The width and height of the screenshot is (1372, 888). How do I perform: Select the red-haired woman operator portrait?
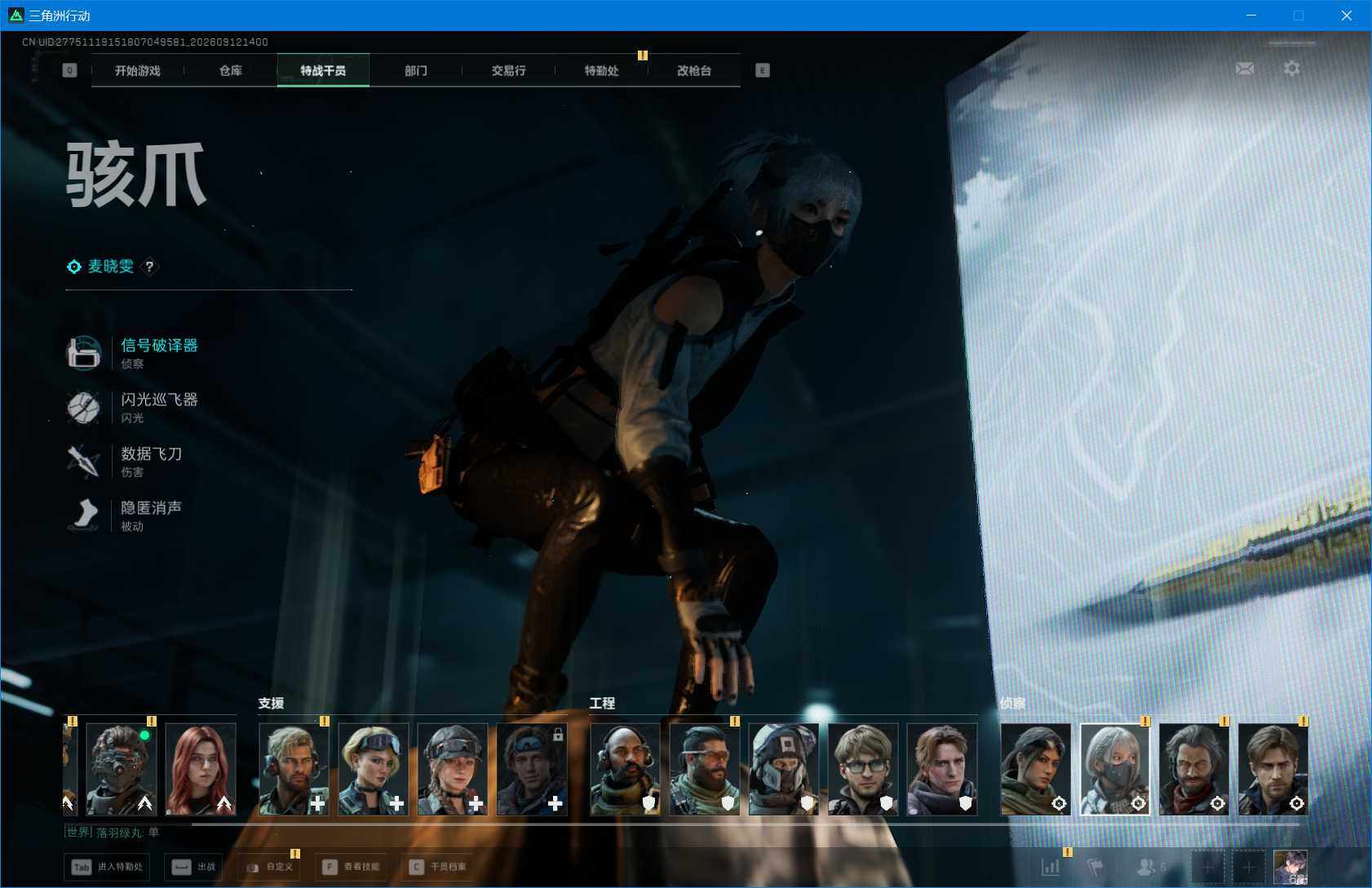pos(201,769)
